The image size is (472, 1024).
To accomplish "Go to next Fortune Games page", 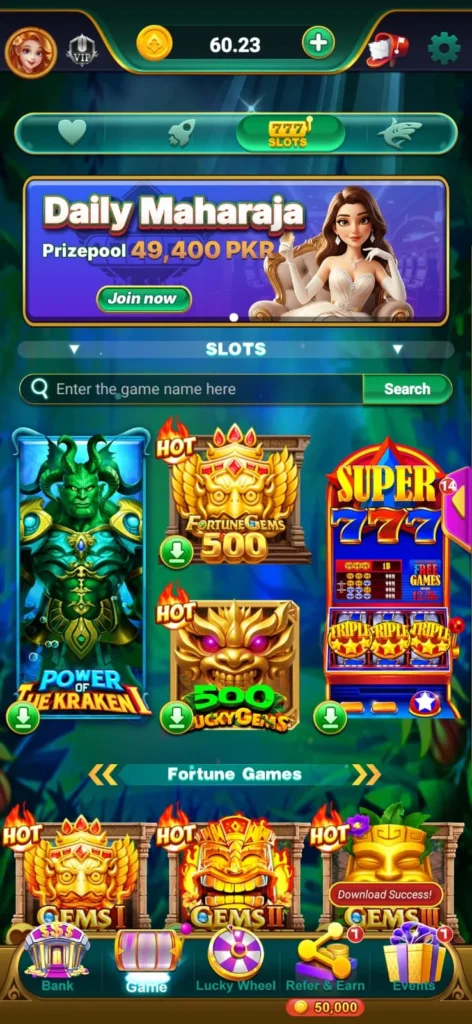I will pos(366,775).
